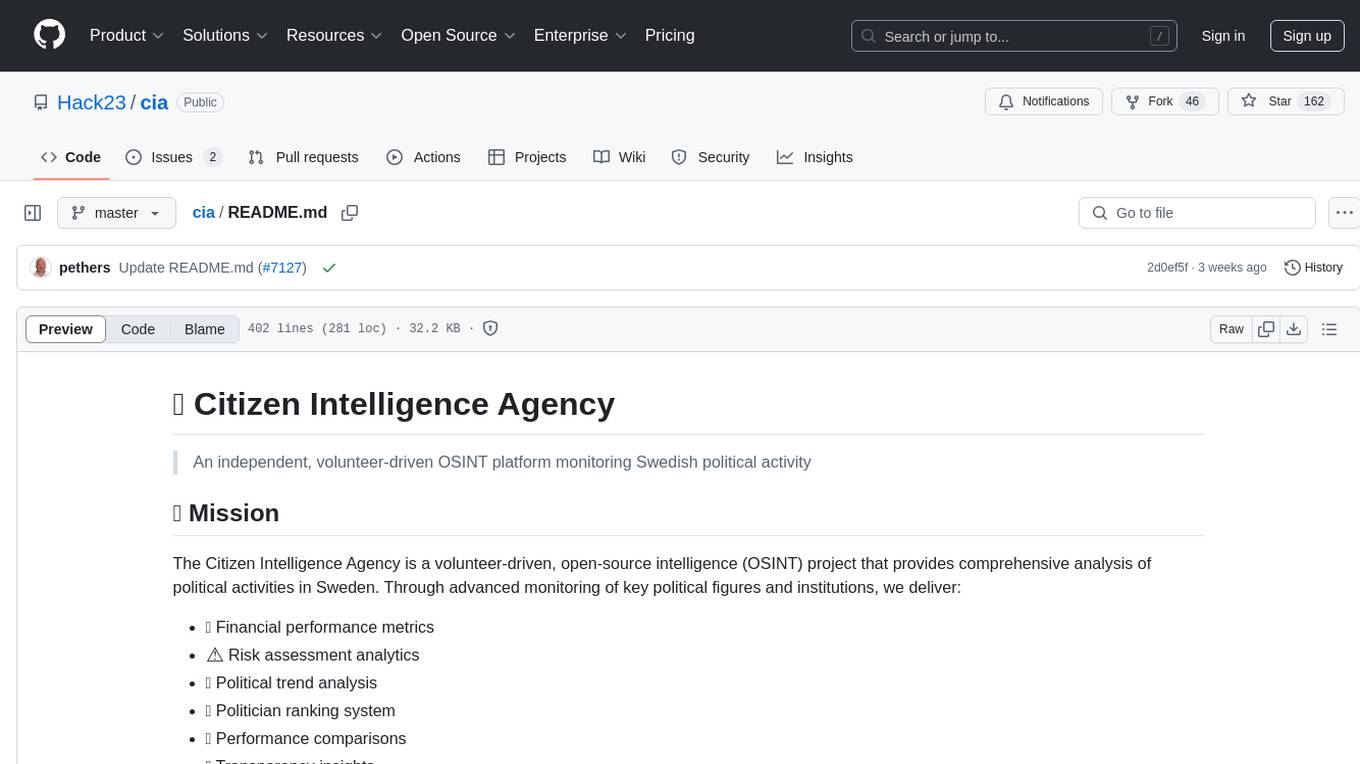Expand the Solutions menu
1360x764 pixels.
(x=225, y=35)
